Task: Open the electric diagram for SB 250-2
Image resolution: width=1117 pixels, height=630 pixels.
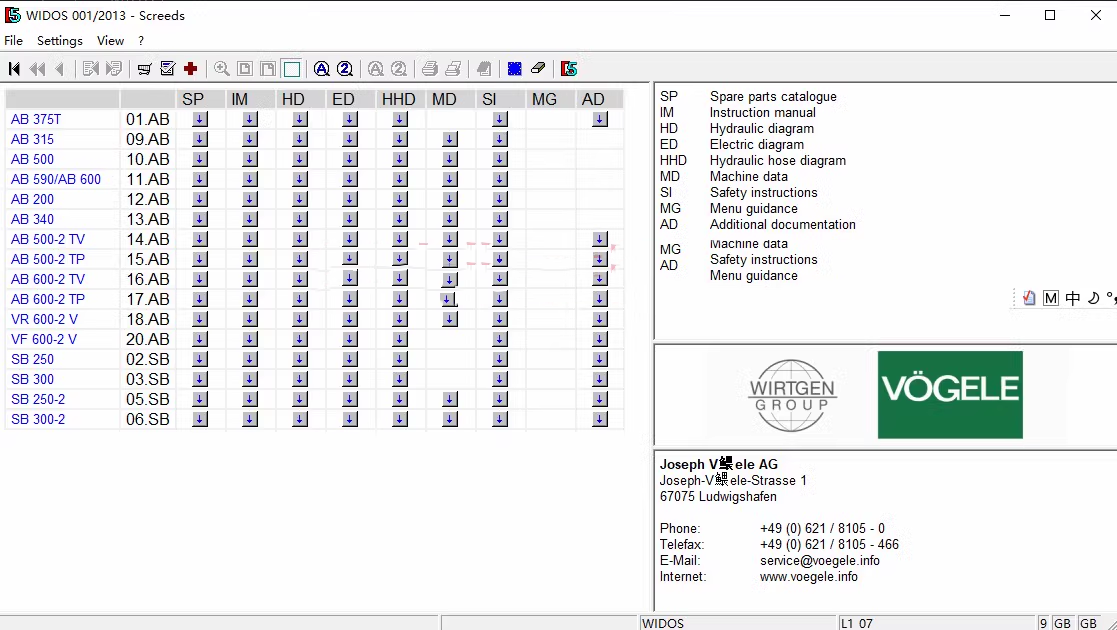Action: click(350, 399)
